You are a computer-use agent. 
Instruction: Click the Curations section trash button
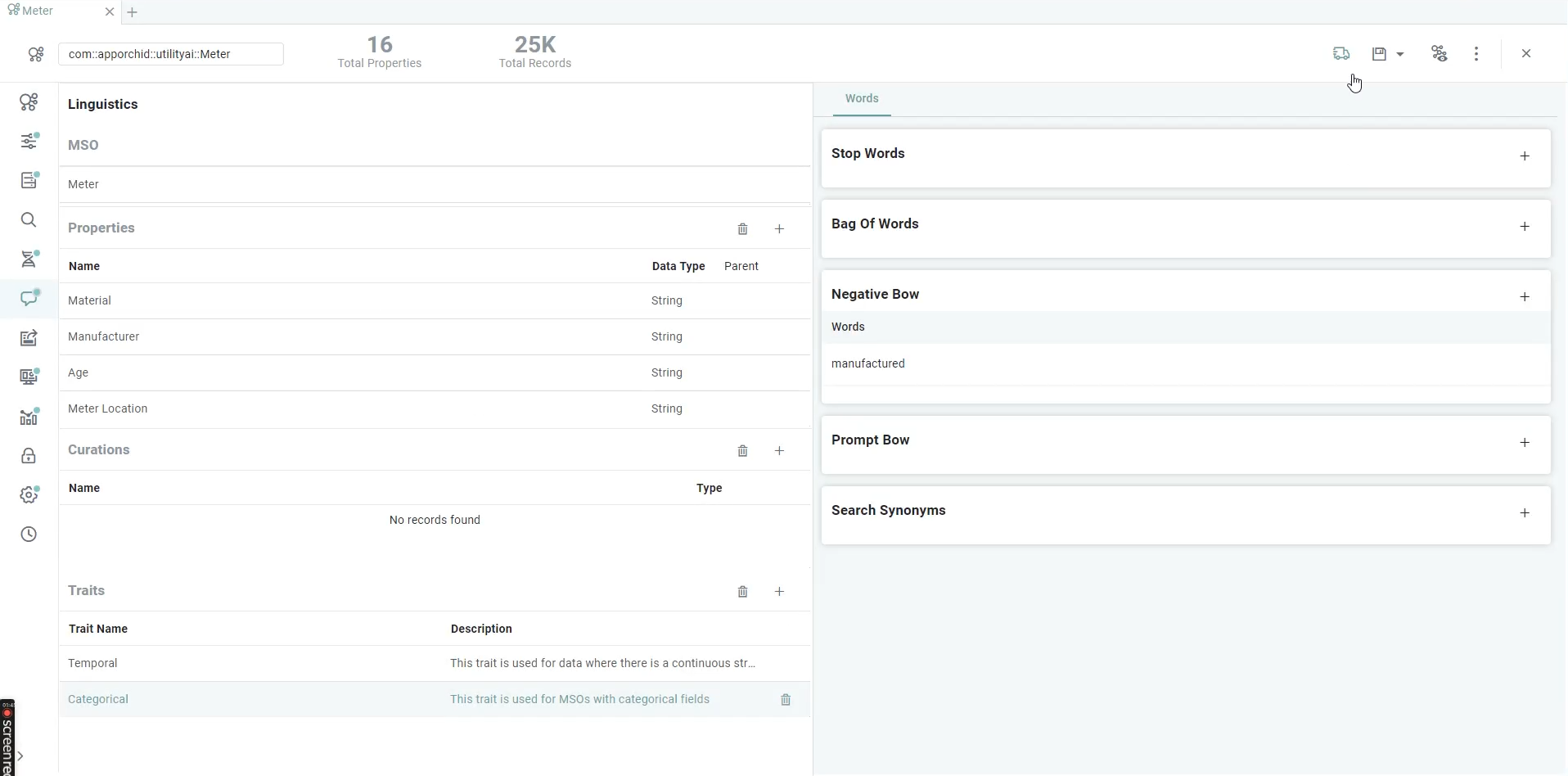743,451
